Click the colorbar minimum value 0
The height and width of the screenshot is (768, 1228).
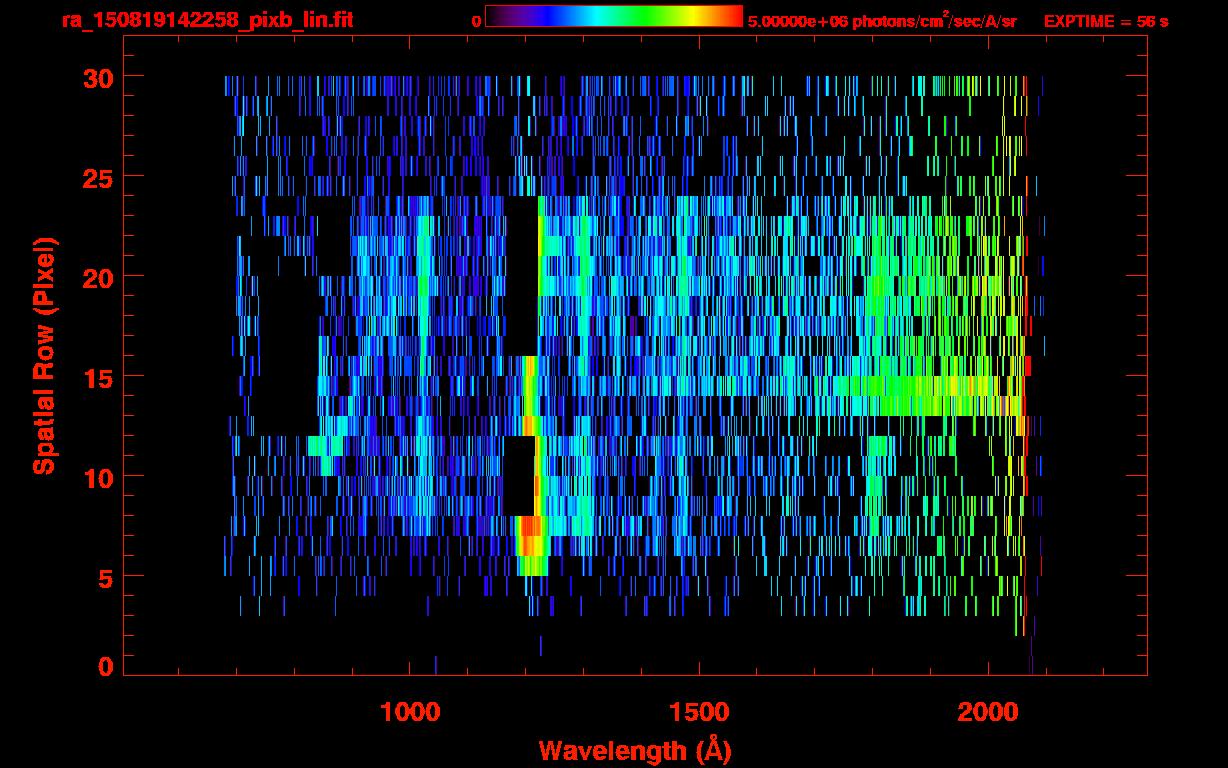[x=476, y=21]
